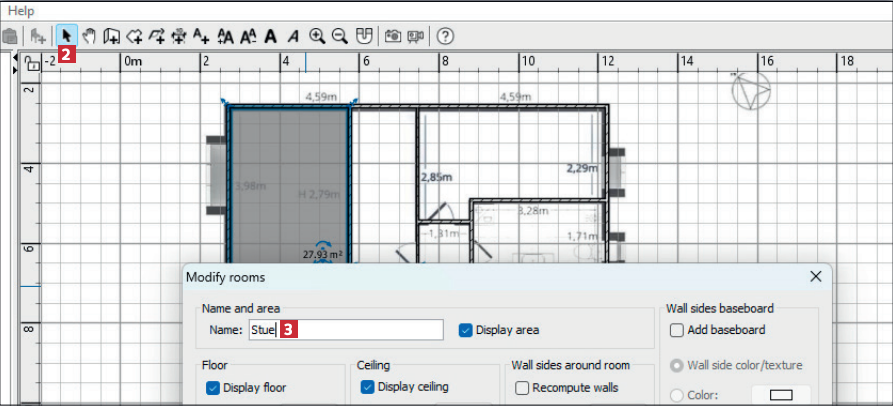
Task: Select the arrow selection tool
Action: point(67,36)
